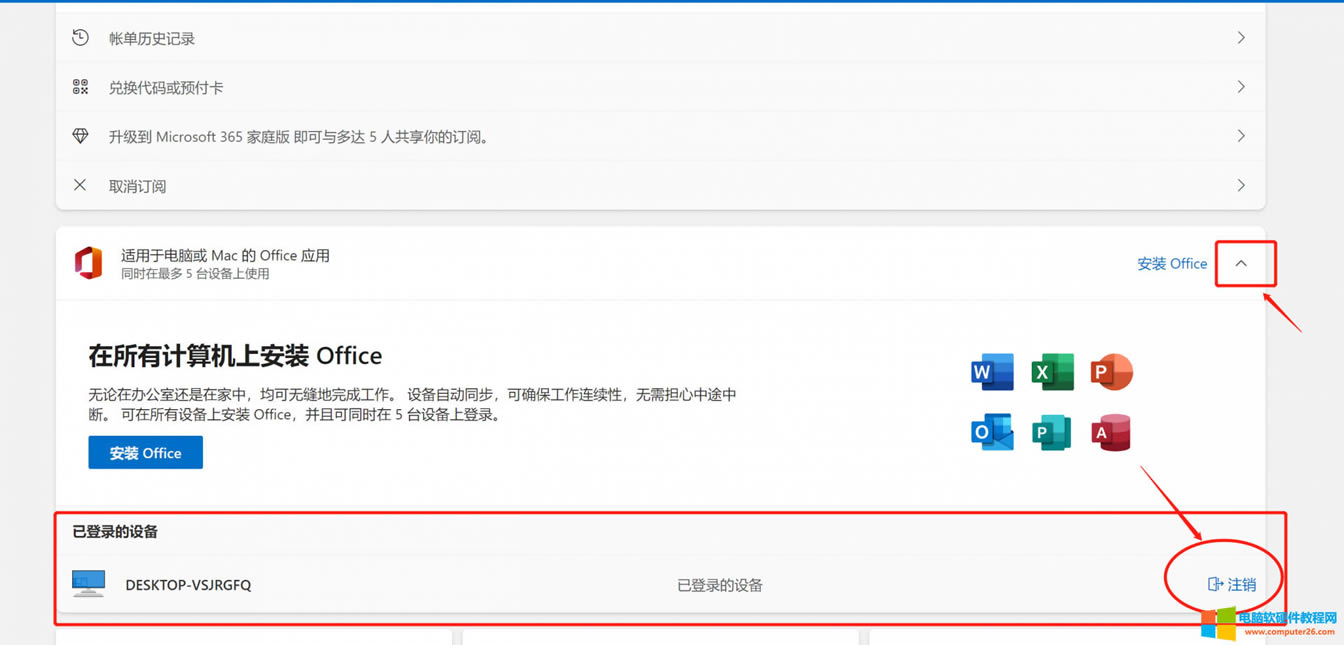The image size is (1344, 645).
Task: Click the clock icon next to 帐单历史记录
Action: [x=80, y=37]
